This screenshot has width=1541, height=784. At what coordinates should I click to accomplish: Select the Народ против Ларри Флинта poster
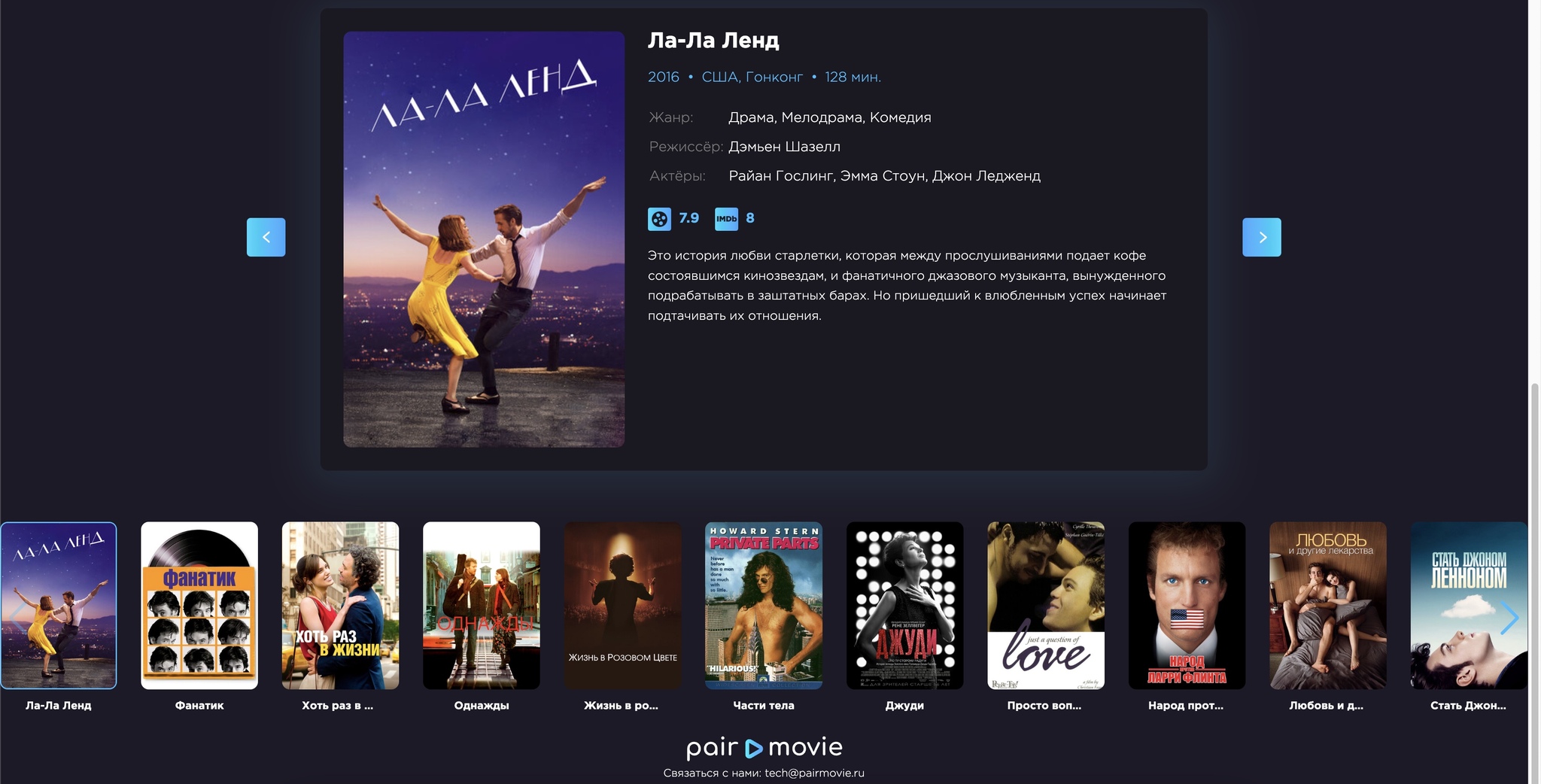pyautogui.click(x=1187, y=606)
